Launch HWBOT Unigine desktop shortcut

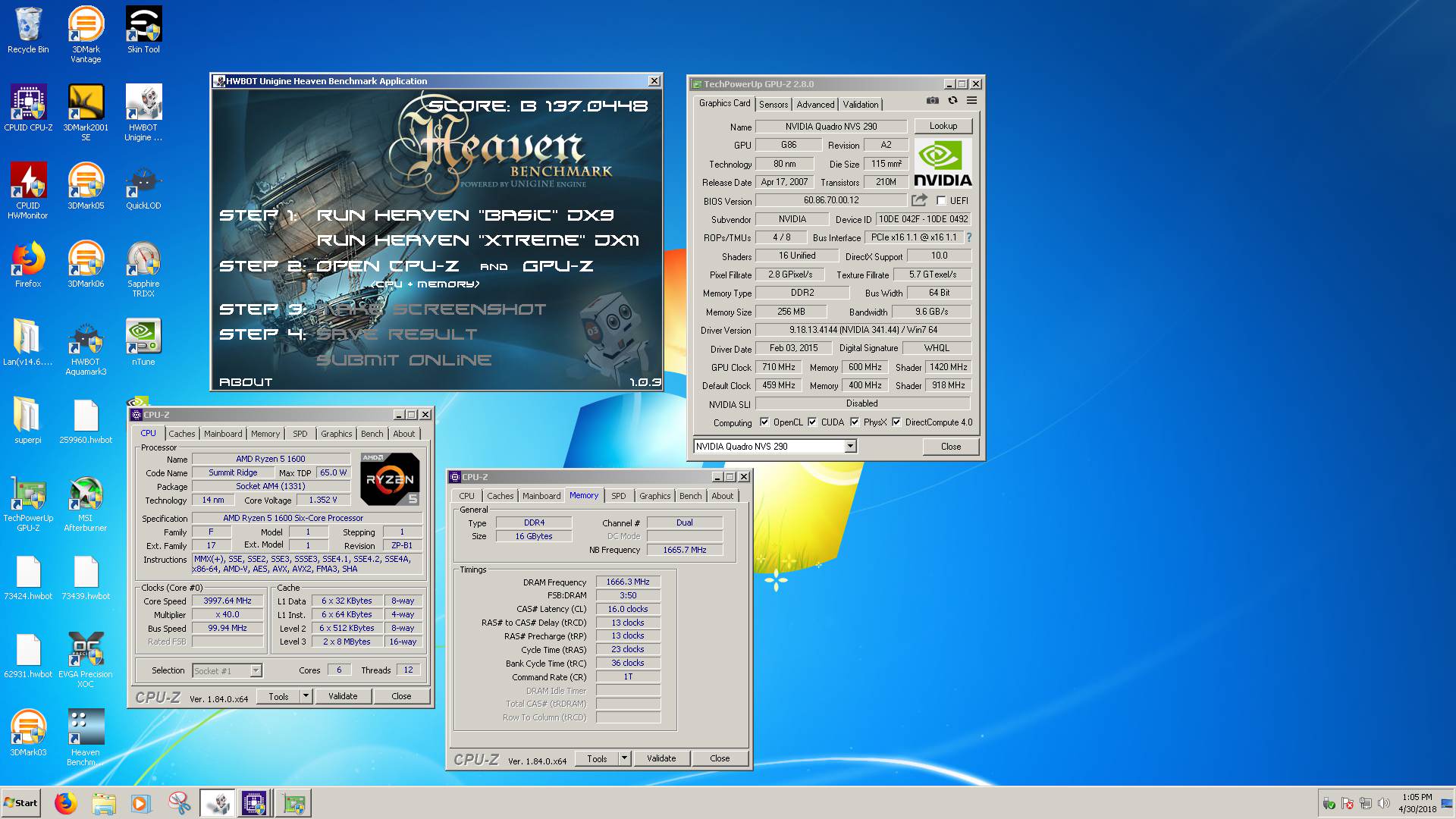[143, 112]
